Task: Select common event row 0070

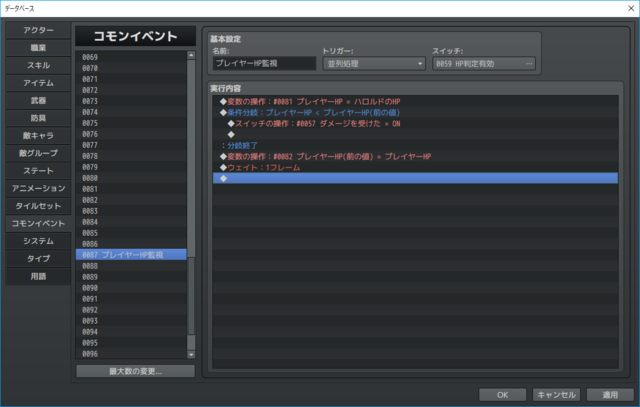Action: pyautogui.click(x=131, y=68)
